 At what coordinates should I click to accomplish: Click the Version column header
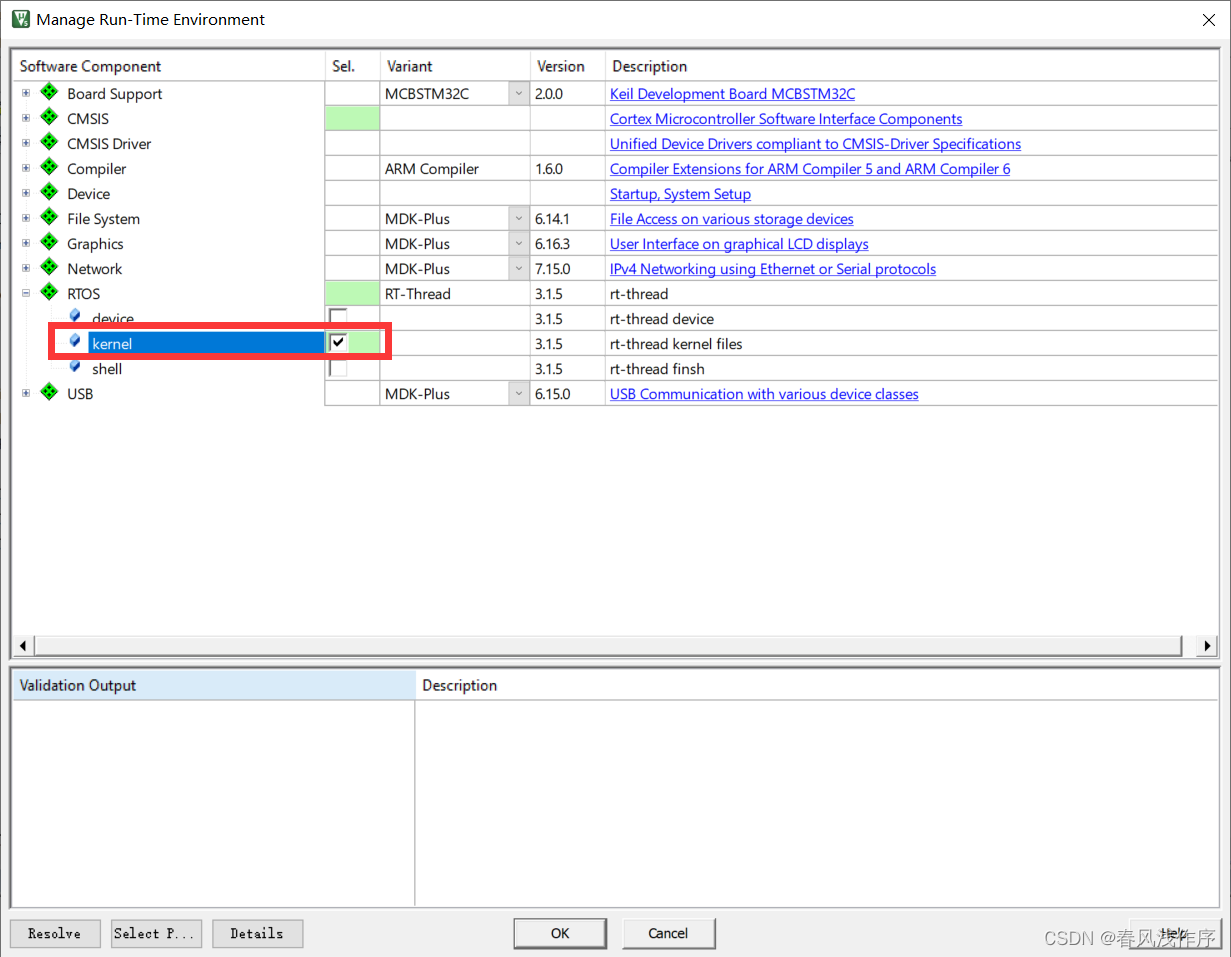(x=568, y=66)
